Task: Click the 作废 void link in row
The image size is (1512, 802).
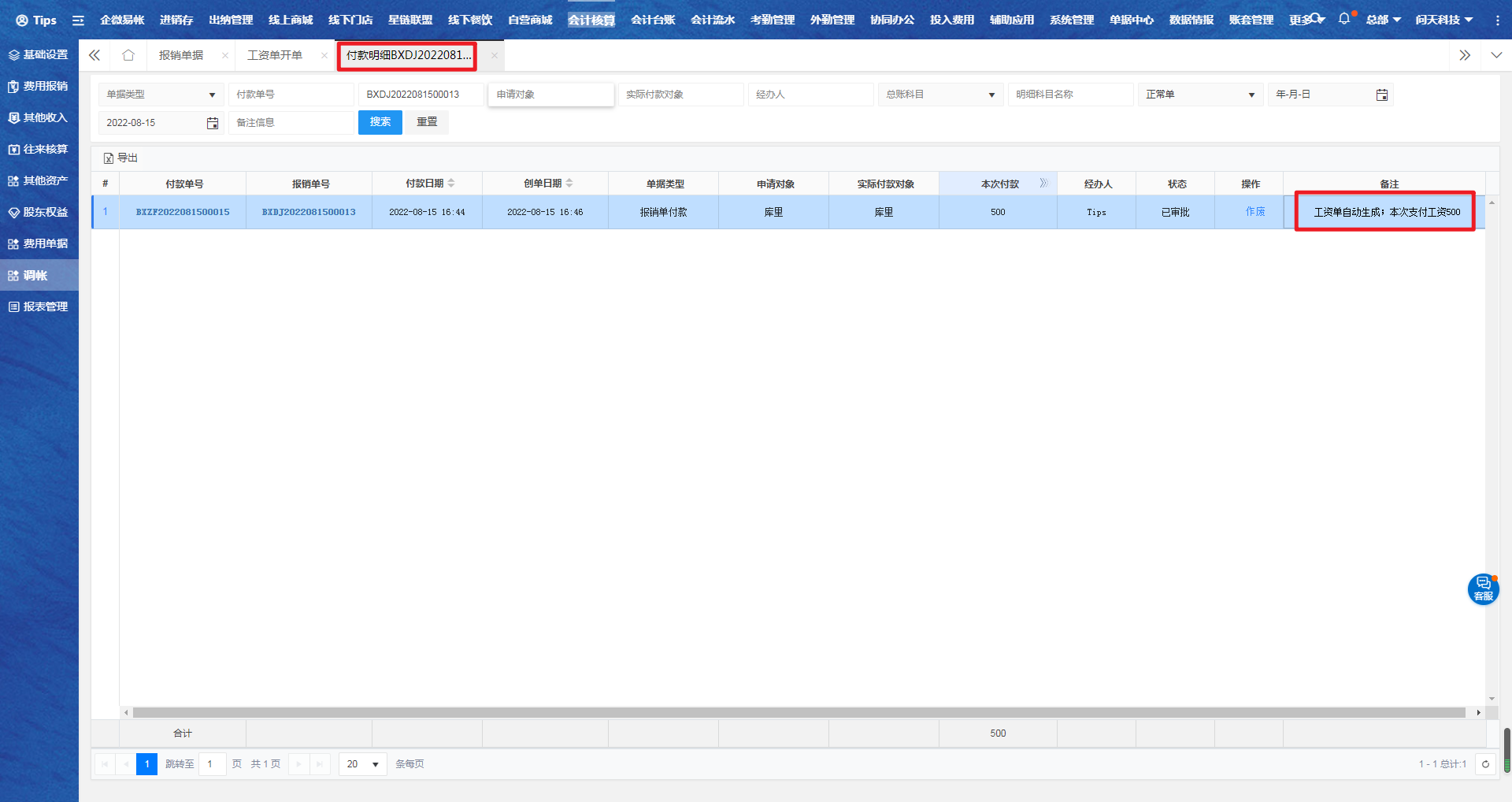Action: coord(1255,212)
